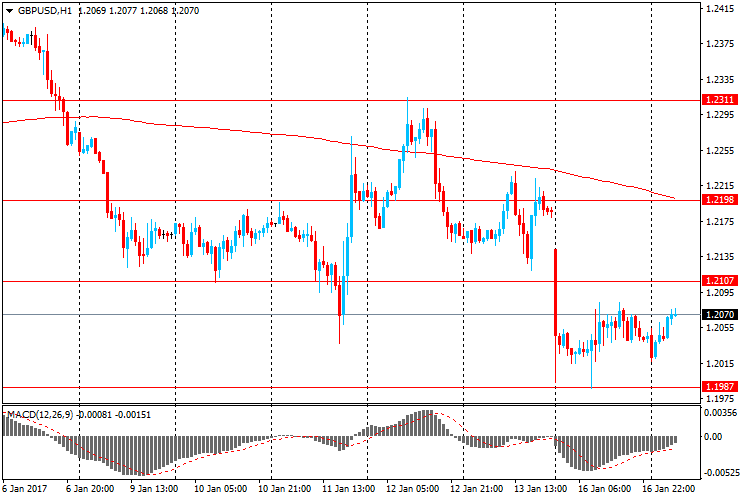Viewport: 740px width, 500px height.
Task: Click the MACD(12,26,9) indicator label
Action: click(x=40, y=415)
